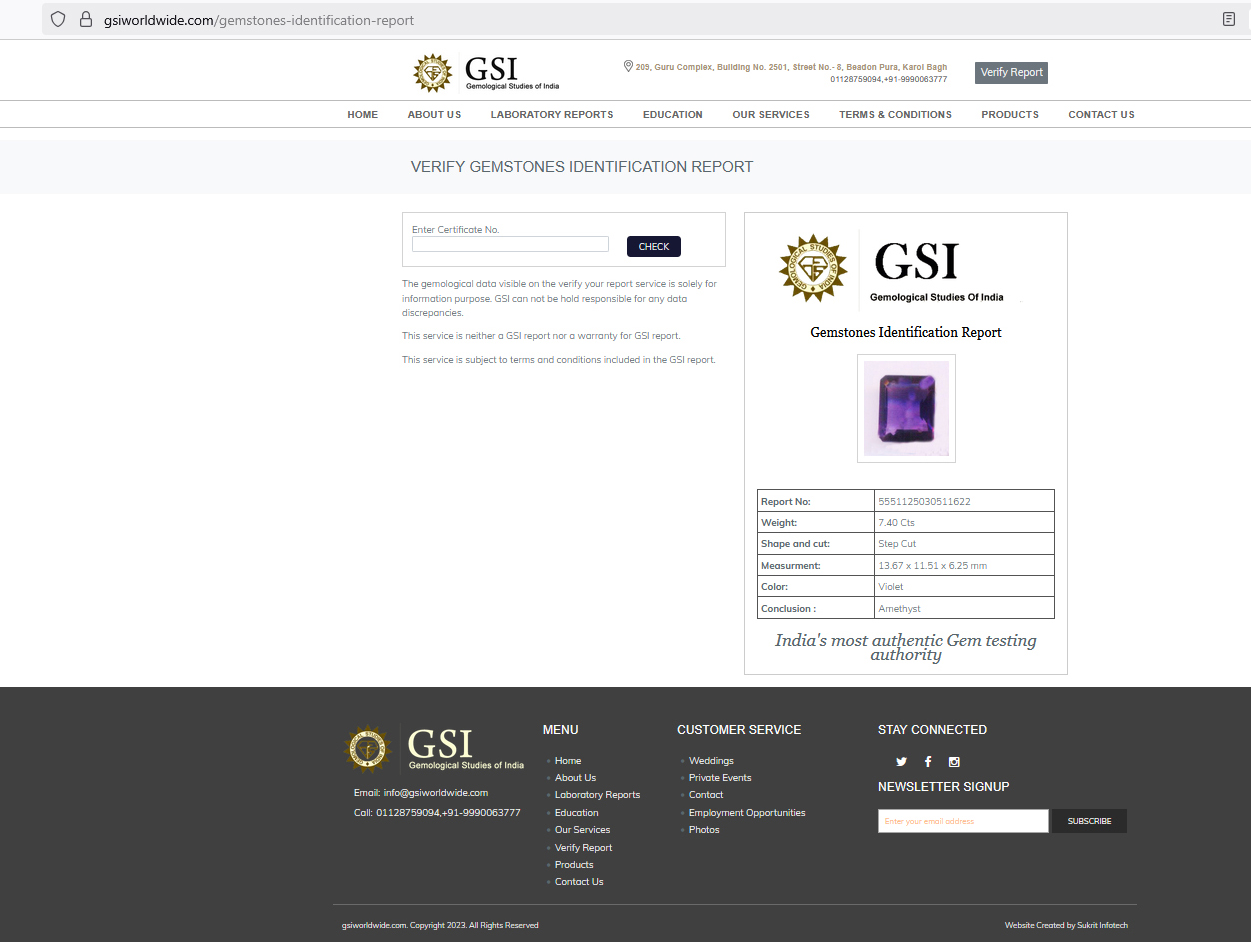This screenshot has height=942, width=1251.
Task: Select the 13.67 x 11.51 x 6.25 mm measurement
Action: coord(932,566)
